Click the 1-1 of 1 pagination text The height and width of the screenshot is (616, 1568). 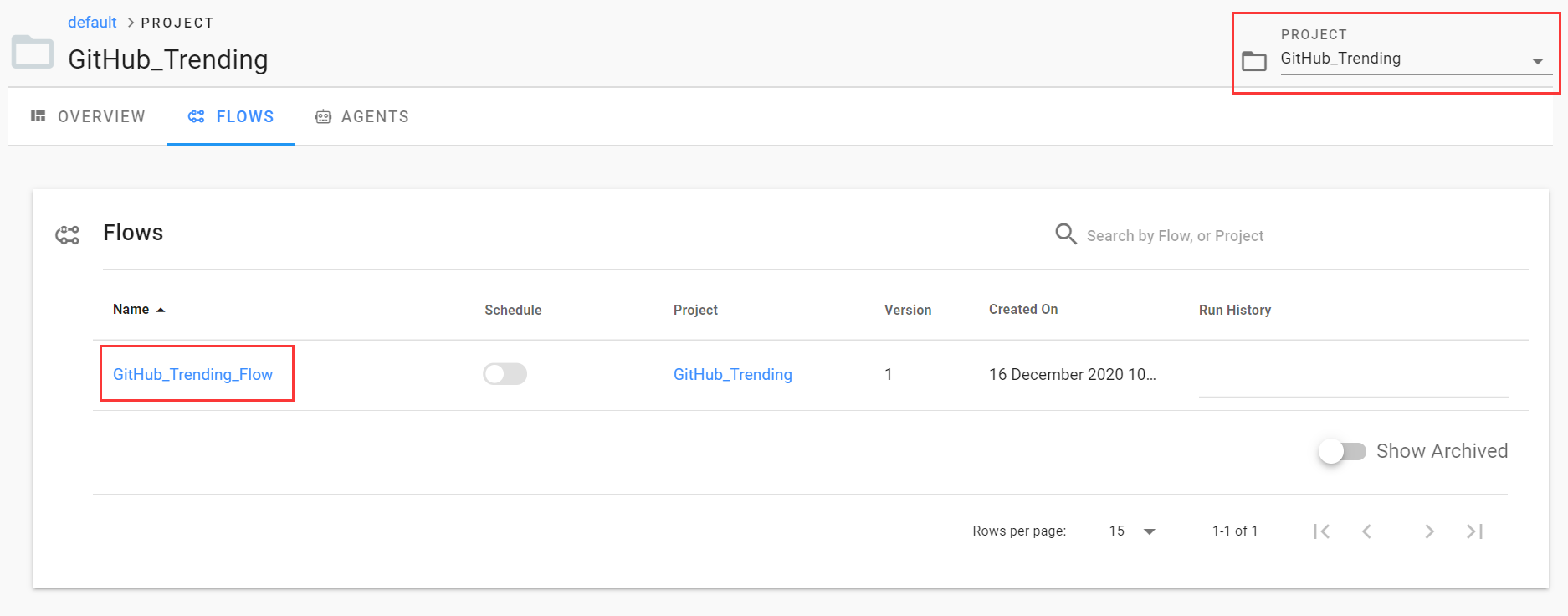point(1235,531)
